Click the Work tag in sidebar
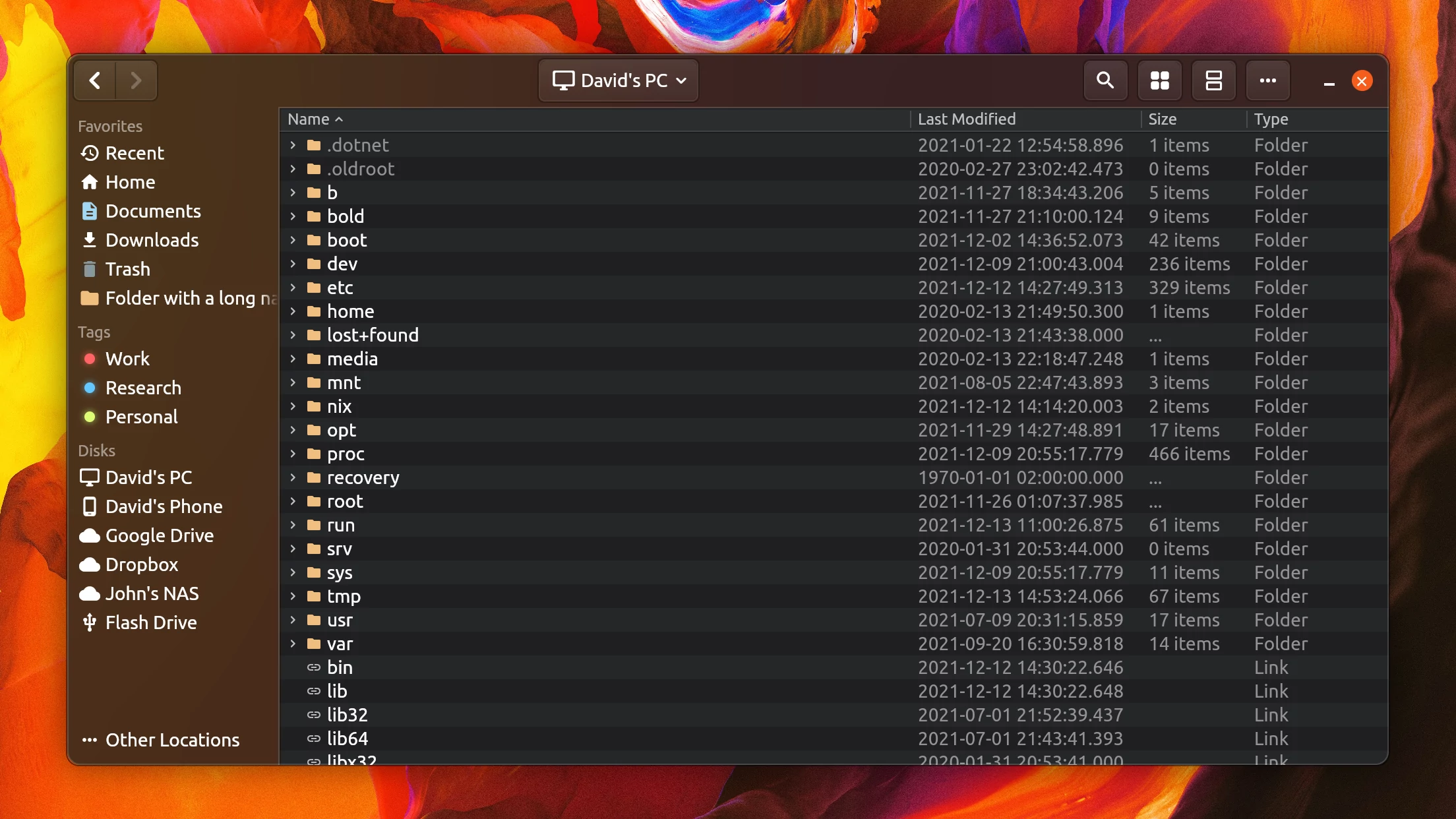1456x819 pixels. point(128,358)
